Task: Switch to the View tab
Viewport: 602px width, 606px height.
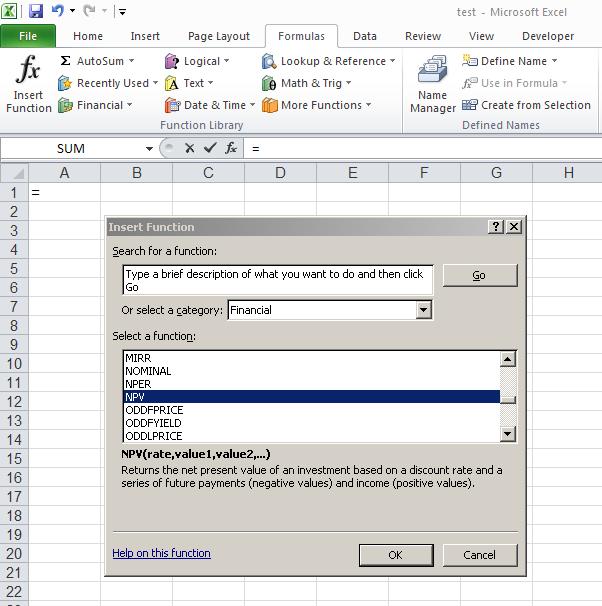Action: 481,36
